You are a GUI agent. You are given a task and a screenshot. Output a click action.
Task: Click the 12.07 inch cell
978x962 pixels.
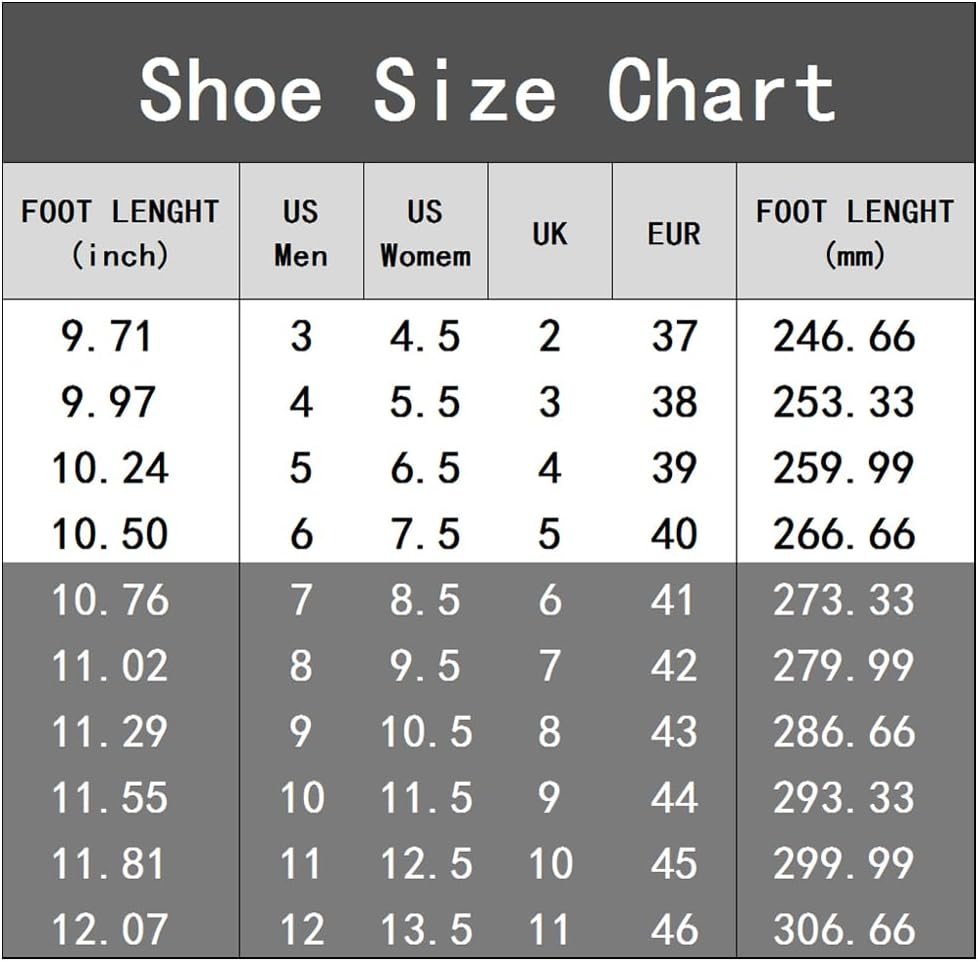pos(110,930)
